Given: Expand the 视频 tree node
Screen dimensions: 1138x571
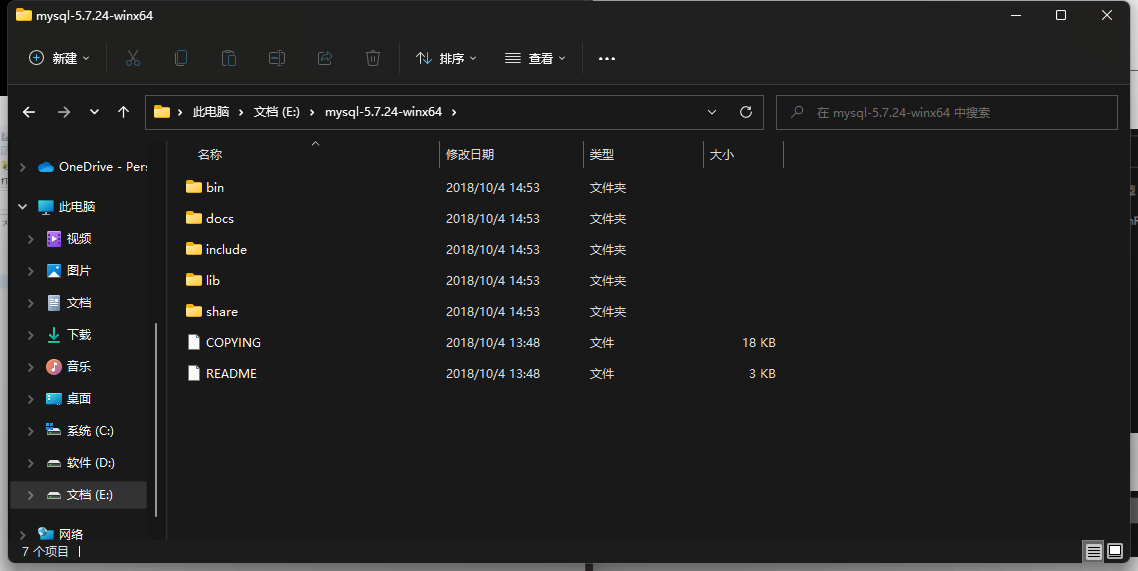Looking at the screenshot, I should coord(30,239).
